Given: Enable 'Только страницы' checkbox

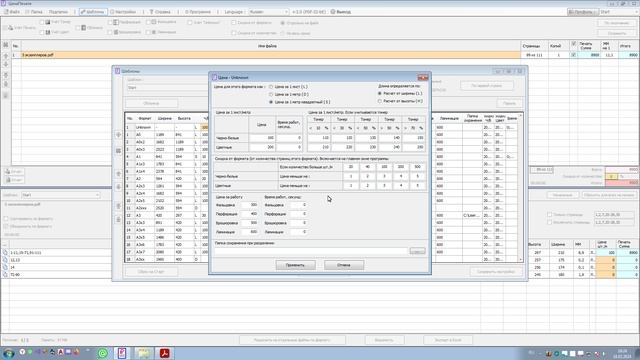Looking at the screenshot, I should coord(549,215).
